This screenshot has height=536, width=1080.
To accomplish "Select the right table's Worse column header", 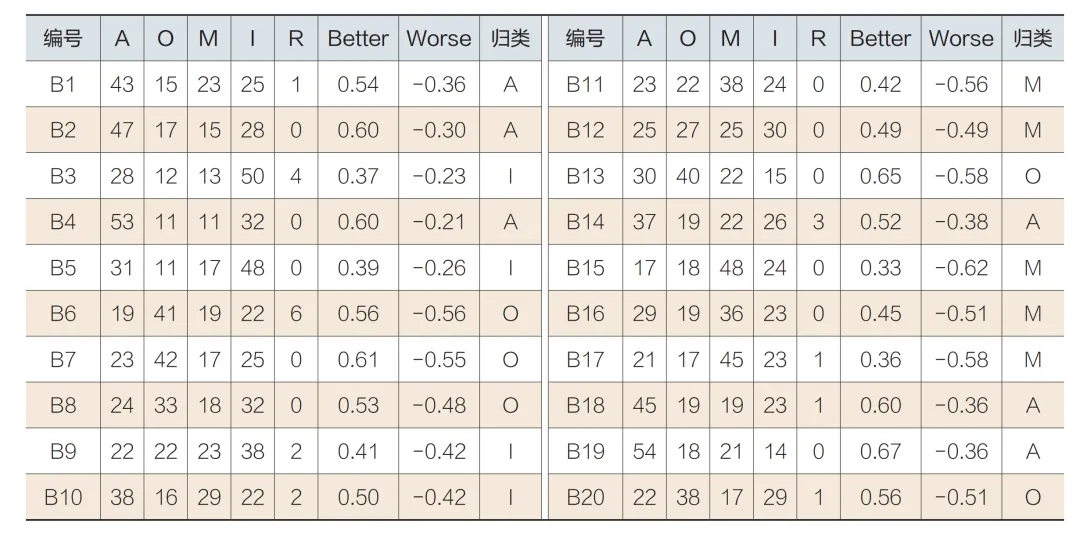I will (x=961, y=39).
